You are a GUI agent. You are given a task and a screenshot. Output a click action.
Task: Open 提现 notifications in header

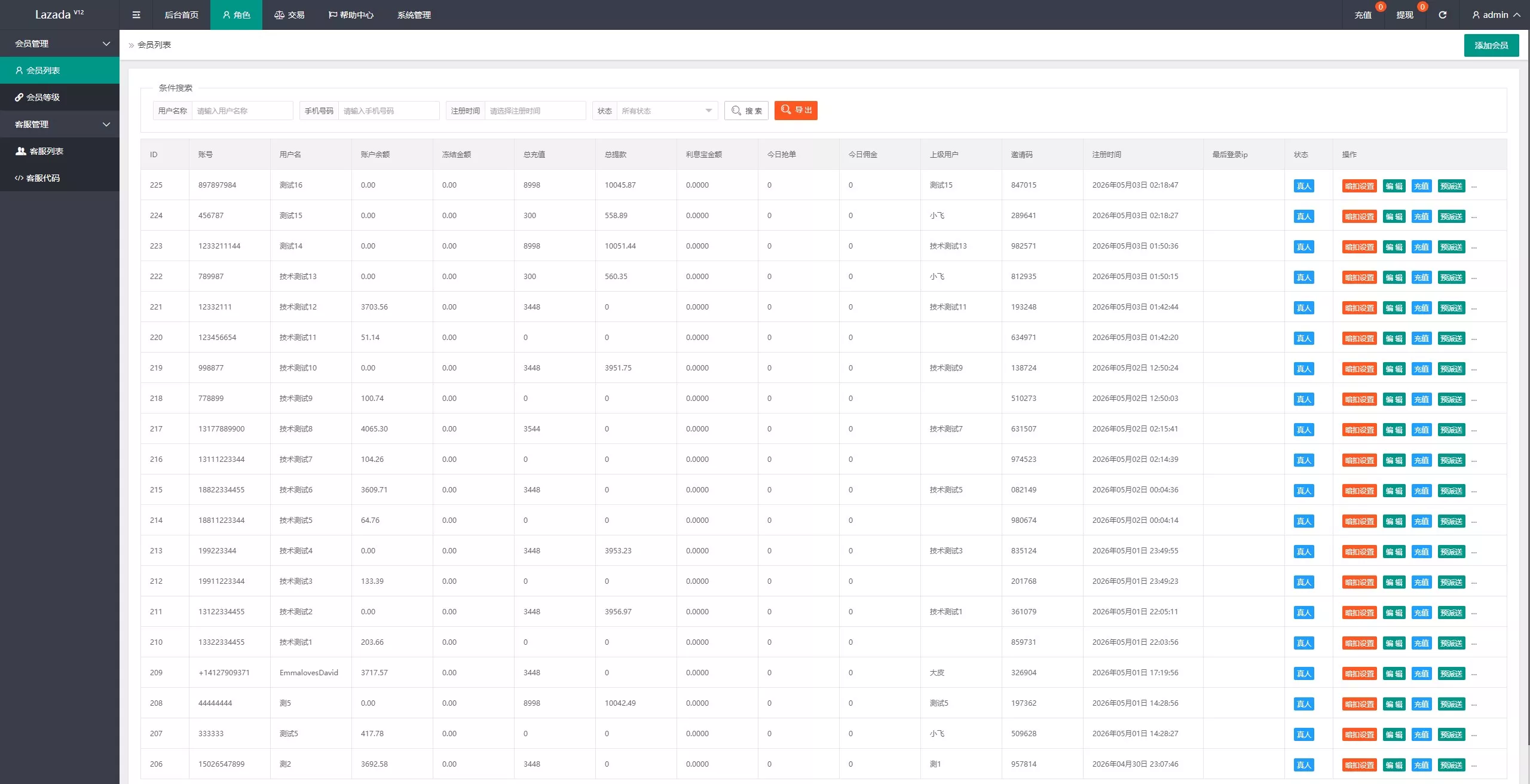pyautogui.click(x=1404, y=15)
